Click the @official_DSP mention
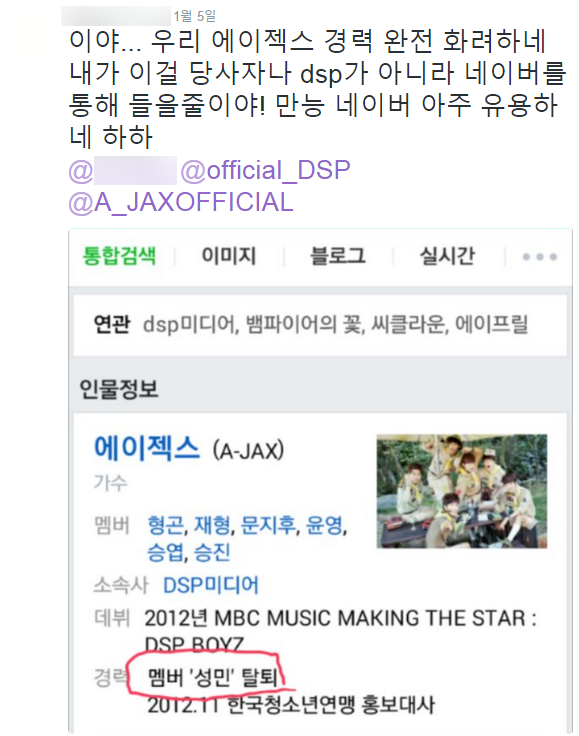The height and width of the screenshot is (736, 579). [266, 170]
